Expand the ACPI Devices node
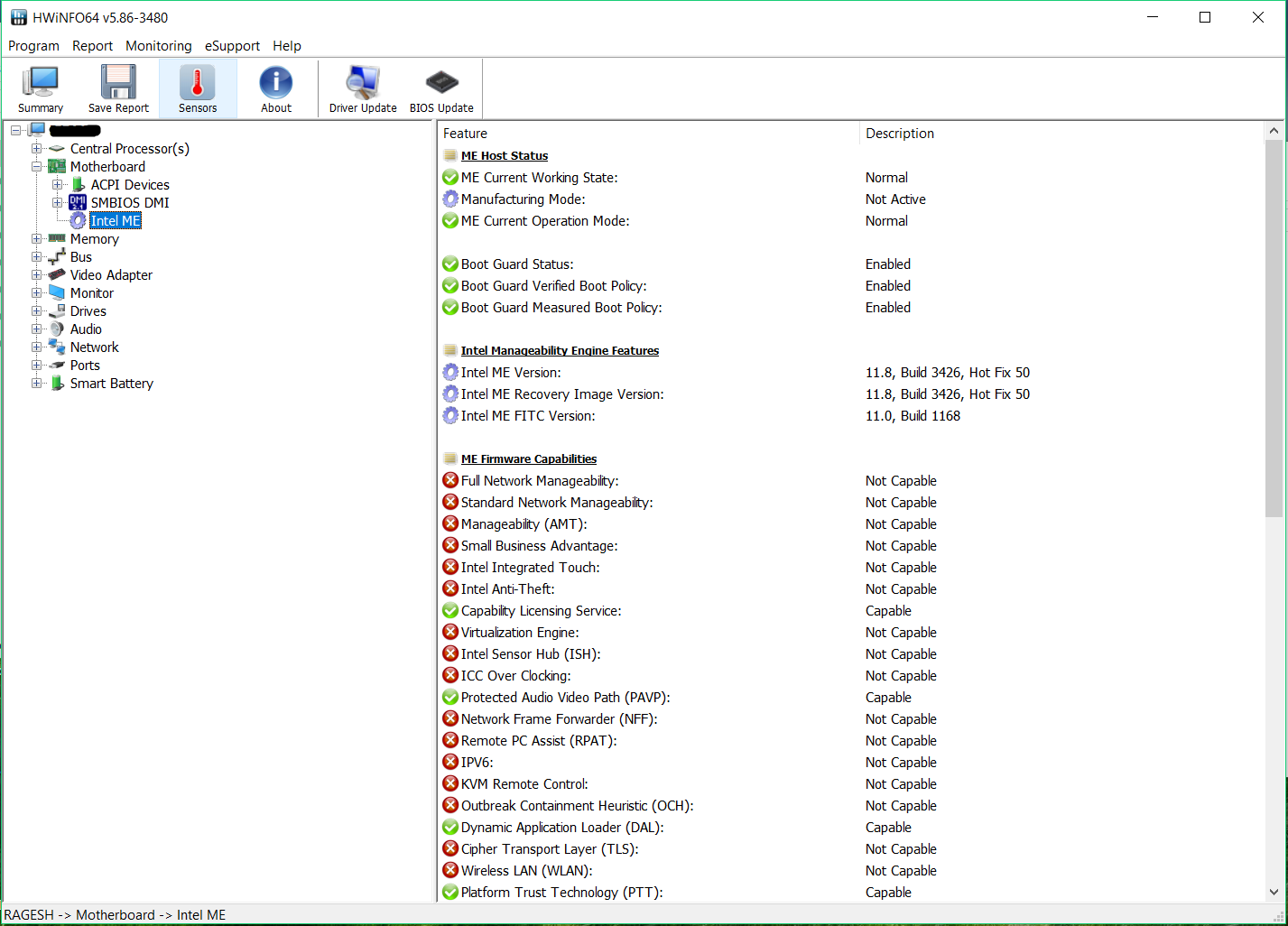The image size is (1288, 926). [x=57, y=185]
